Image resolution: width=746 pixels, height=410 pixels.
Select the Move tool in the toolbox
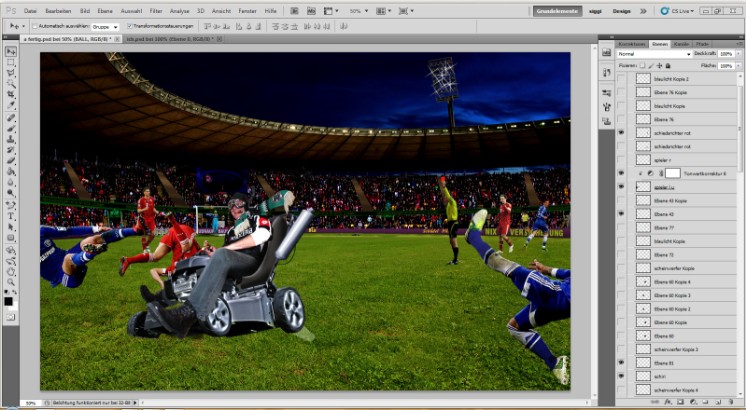pyautogui.click(x=11, y=50)
